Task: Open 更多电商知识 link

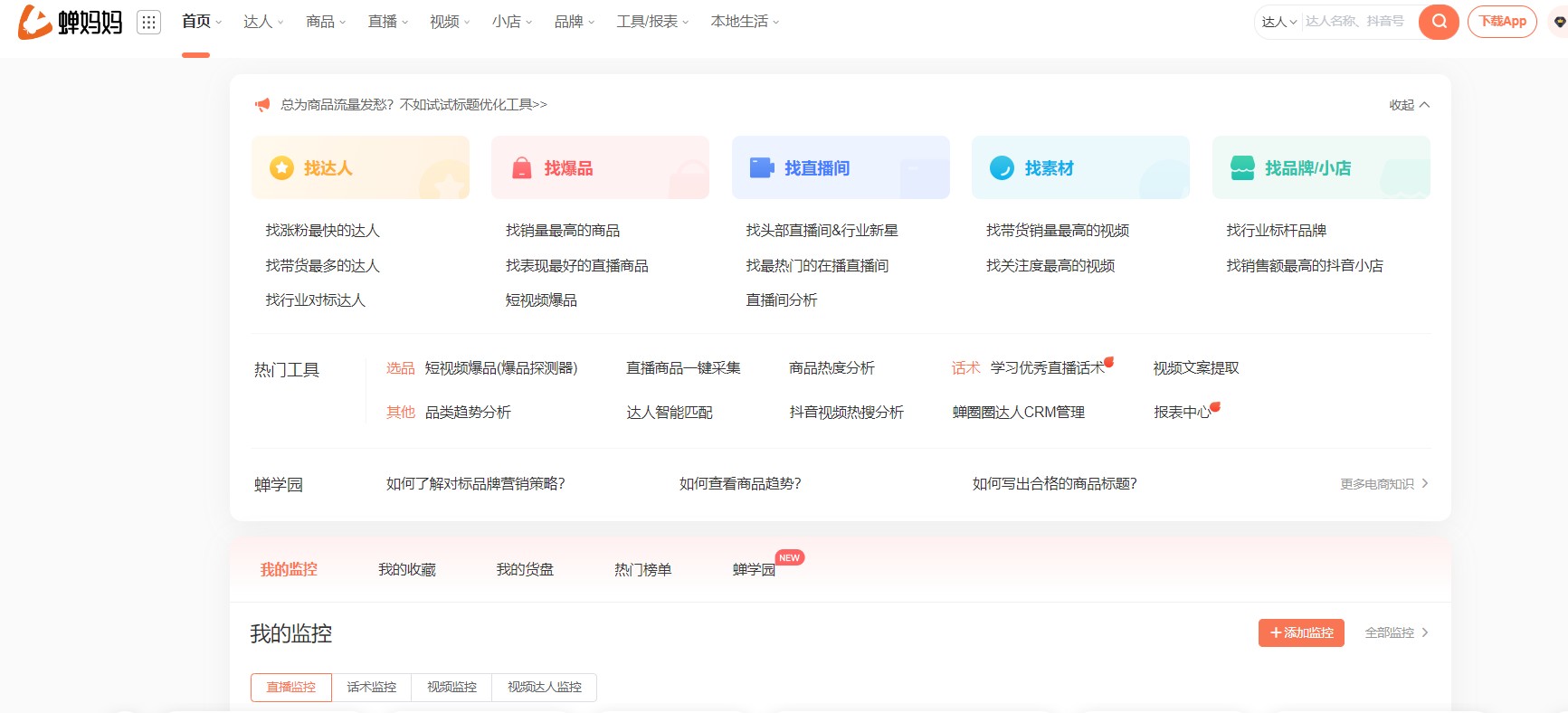Action: 1384,484
